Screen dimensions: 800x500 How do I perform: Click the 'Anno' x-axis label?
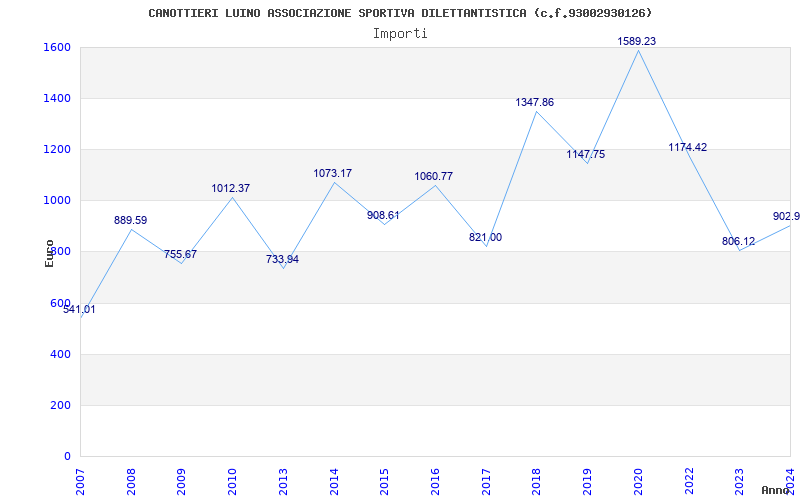pos(774,490)
